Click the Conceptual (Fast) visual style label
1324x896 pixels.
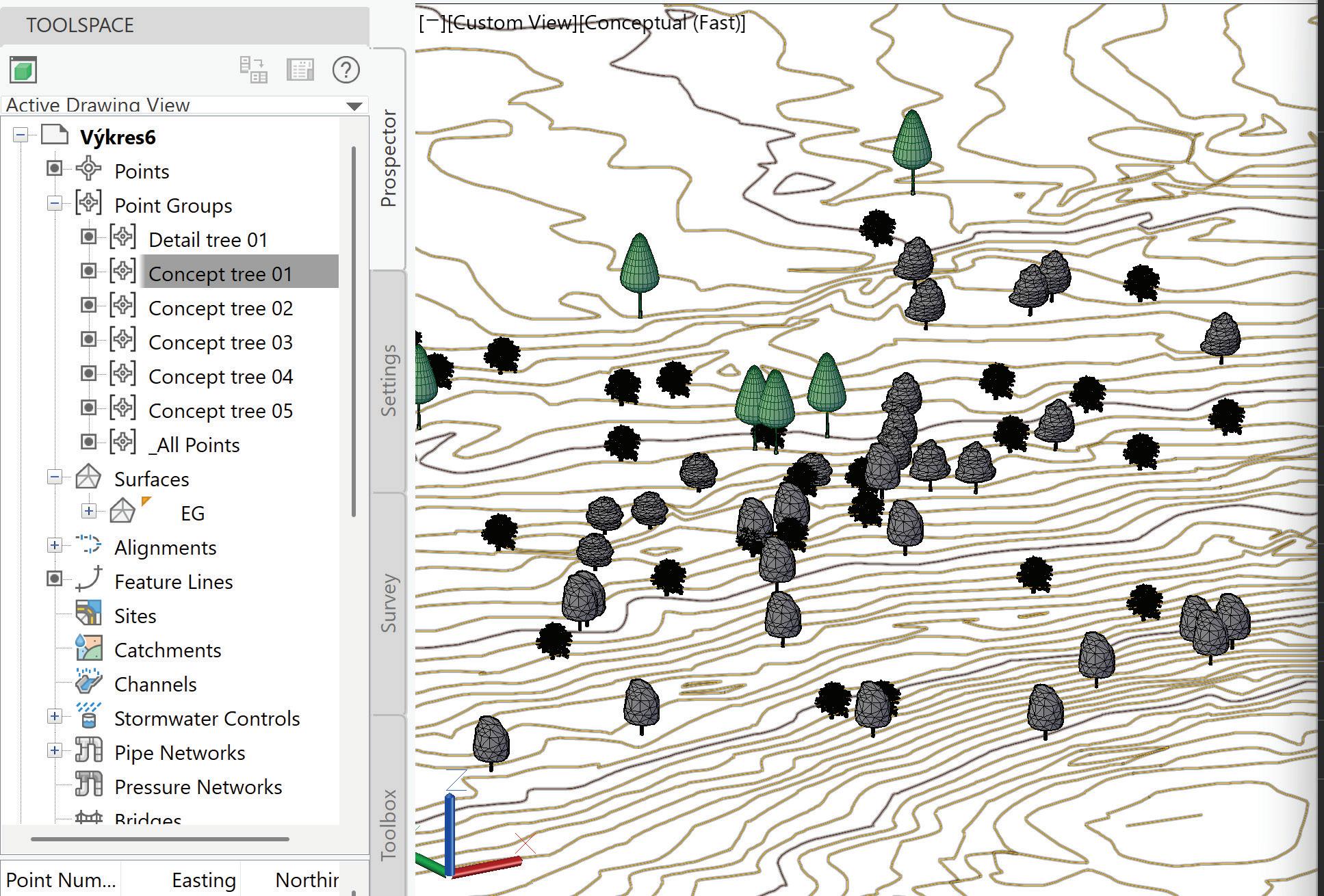click(662, 23)
